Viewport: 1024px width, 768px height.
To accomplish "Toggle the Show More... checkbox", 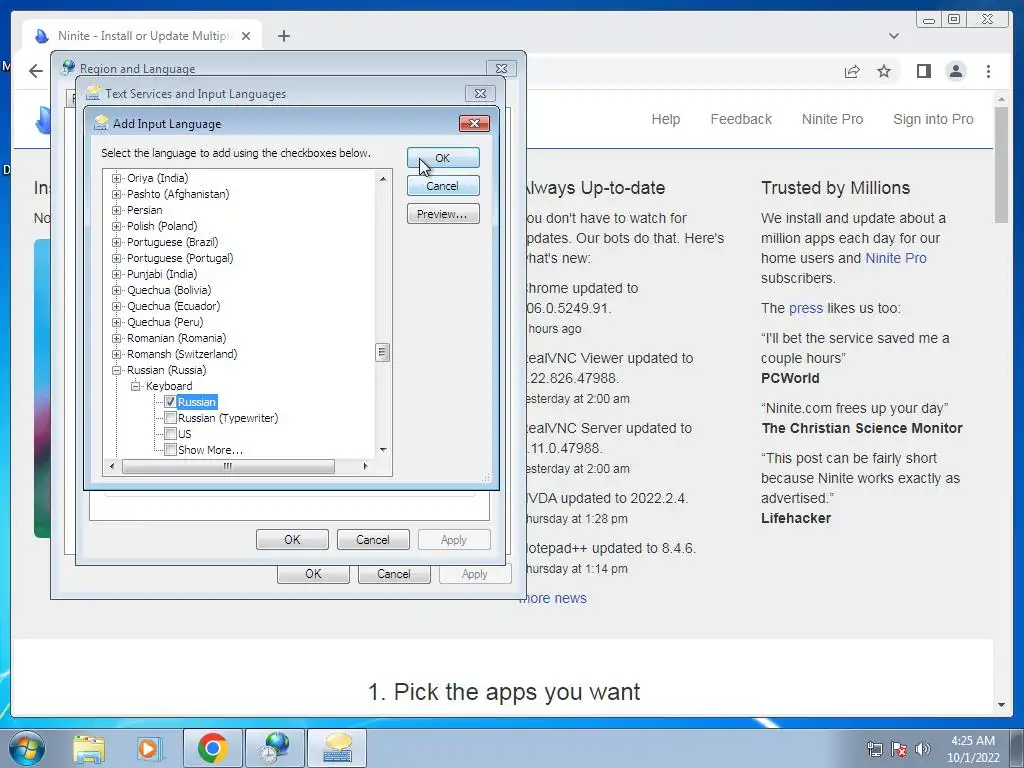I will click(x=170, y=450).
